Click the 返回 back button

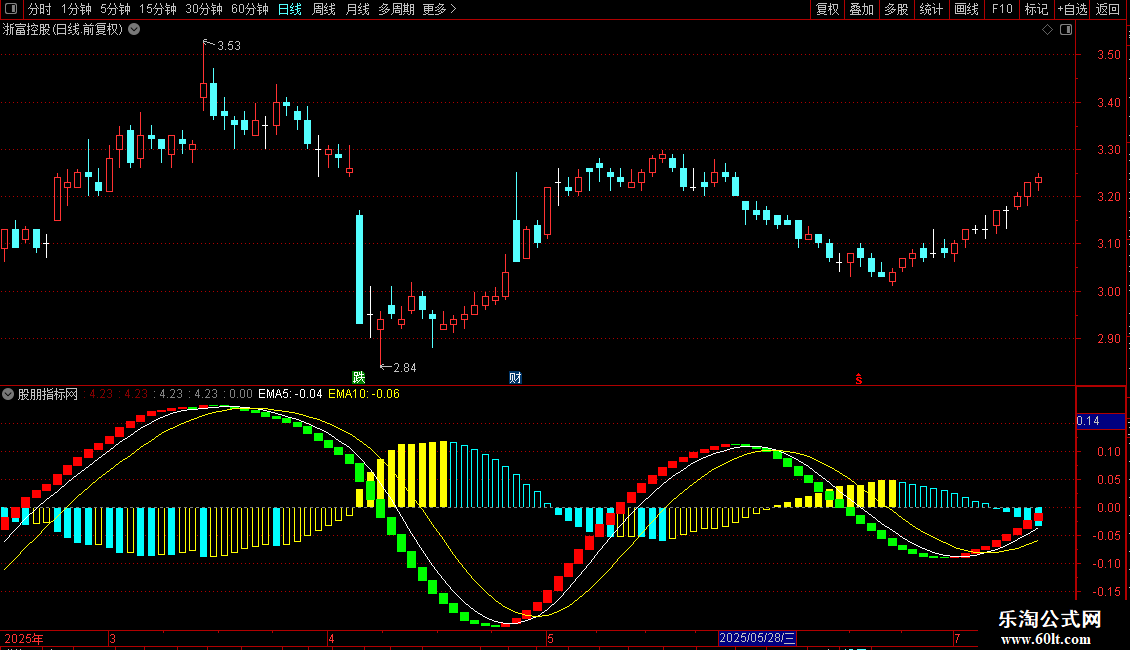coord(1108,9)
